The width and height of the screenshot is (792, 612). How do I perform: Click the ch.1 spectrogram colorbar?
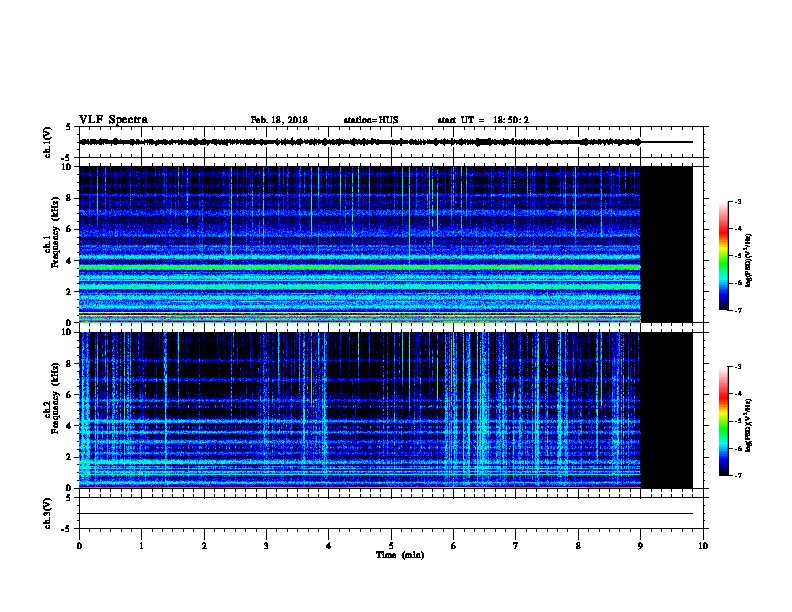(723, 256)
